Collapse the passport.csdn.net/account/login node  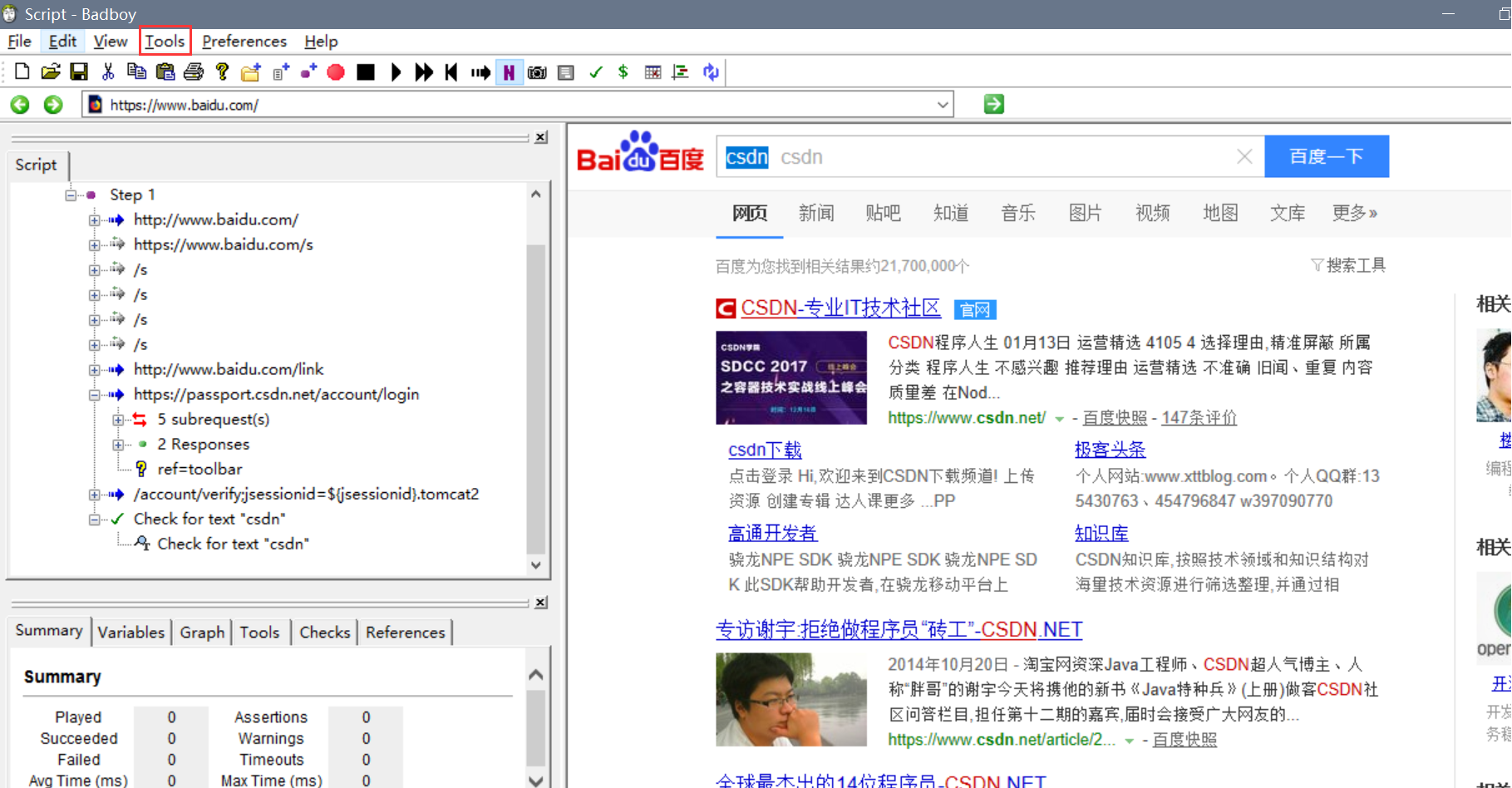[95, 395]
